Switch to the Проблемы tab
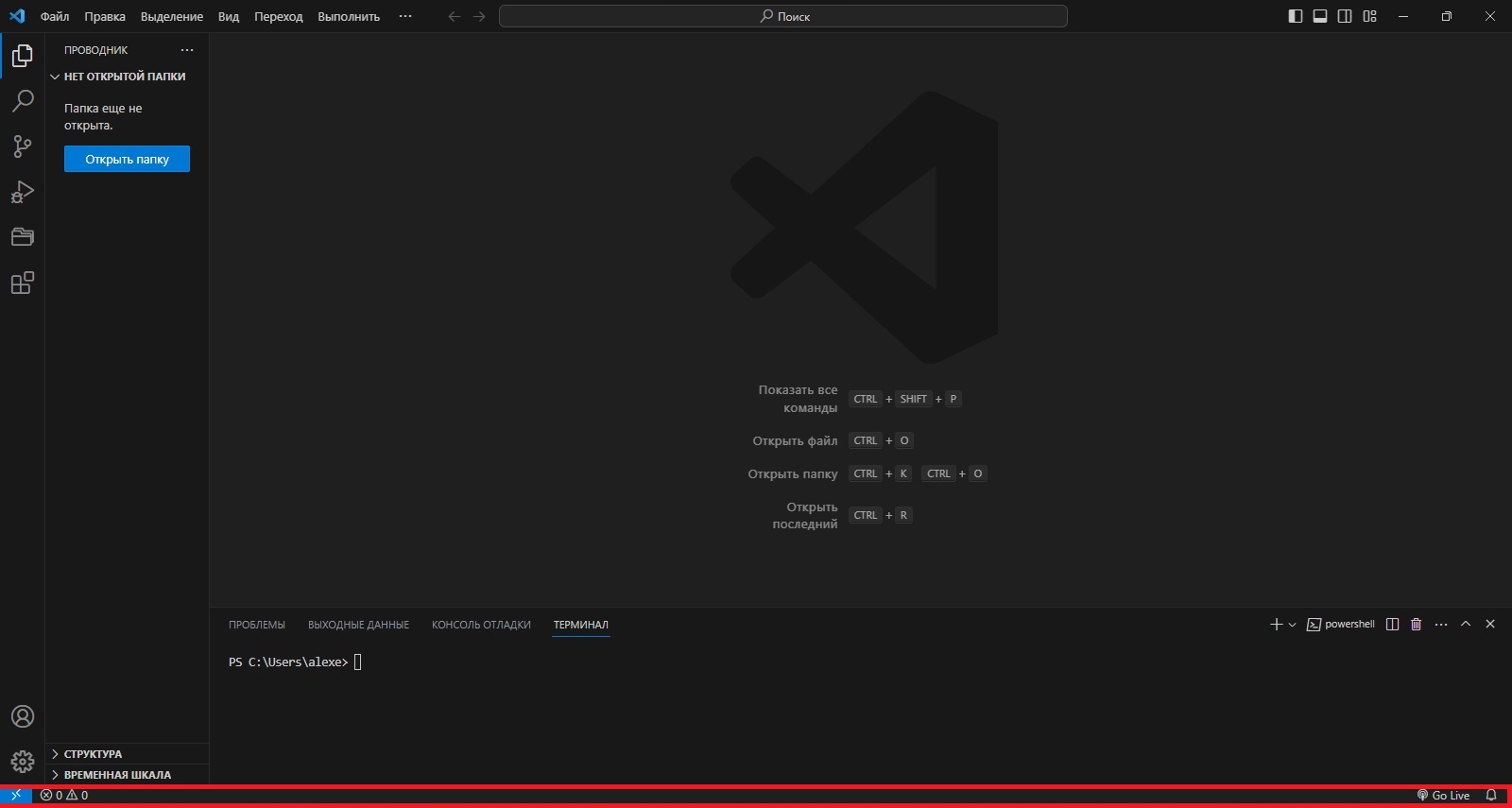This screenshot has height=808, width=1512. [x=257, y=625]
